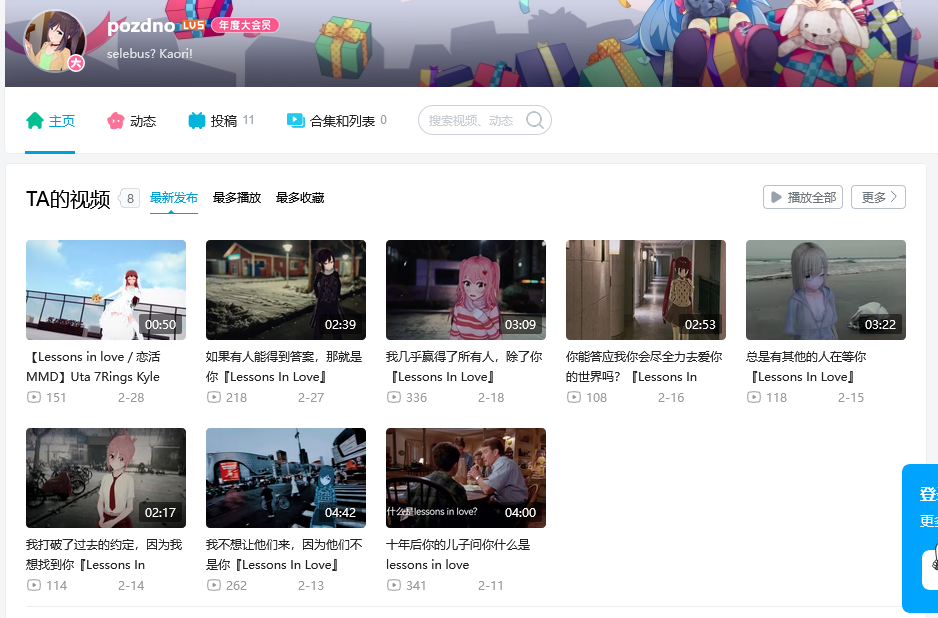This screenshot has width=938, height=618.
Task: Click the play count icon beside 118
Action: tap(754, 397)
